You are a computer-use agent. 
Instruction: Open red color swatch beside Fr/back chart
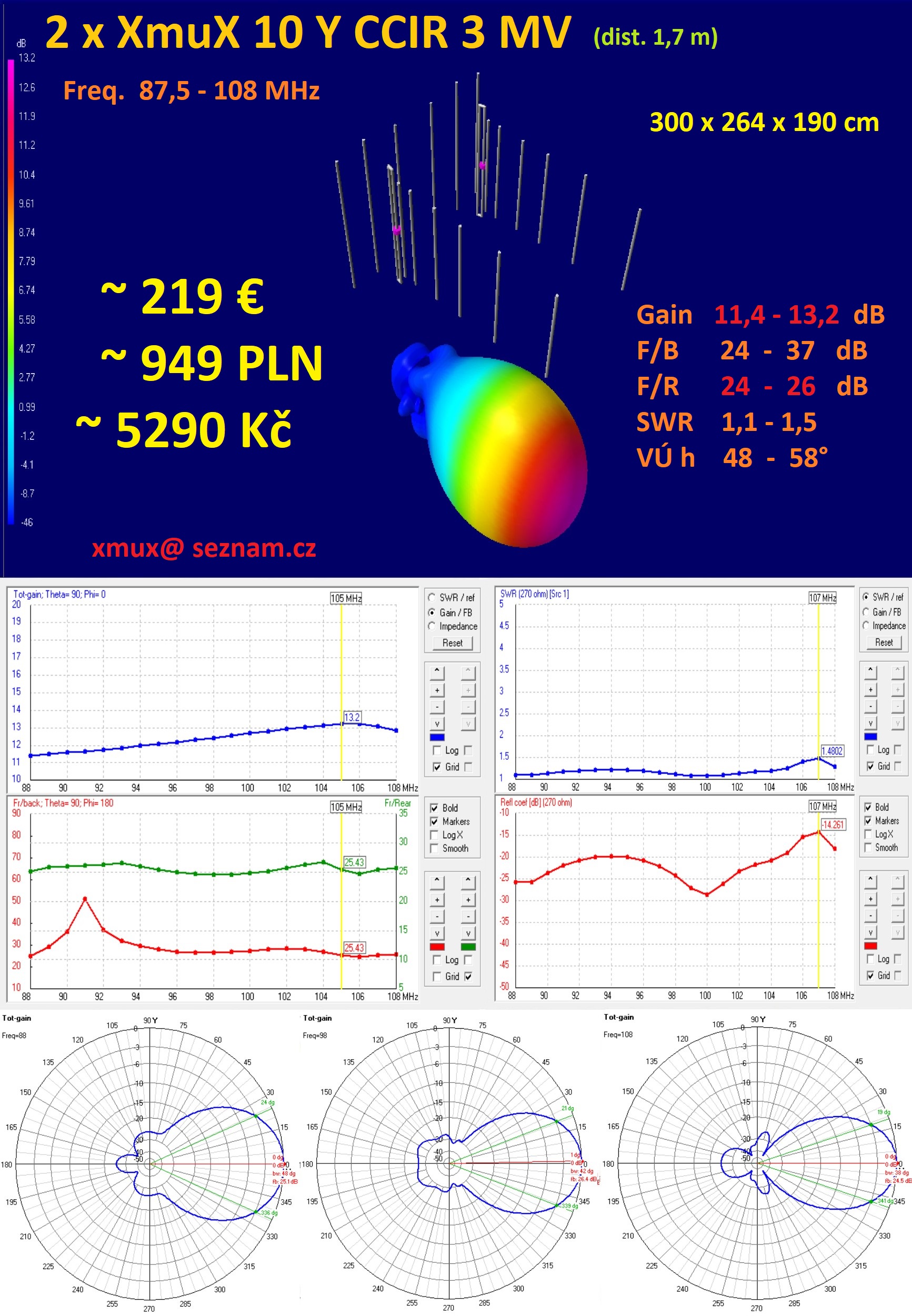437,947
